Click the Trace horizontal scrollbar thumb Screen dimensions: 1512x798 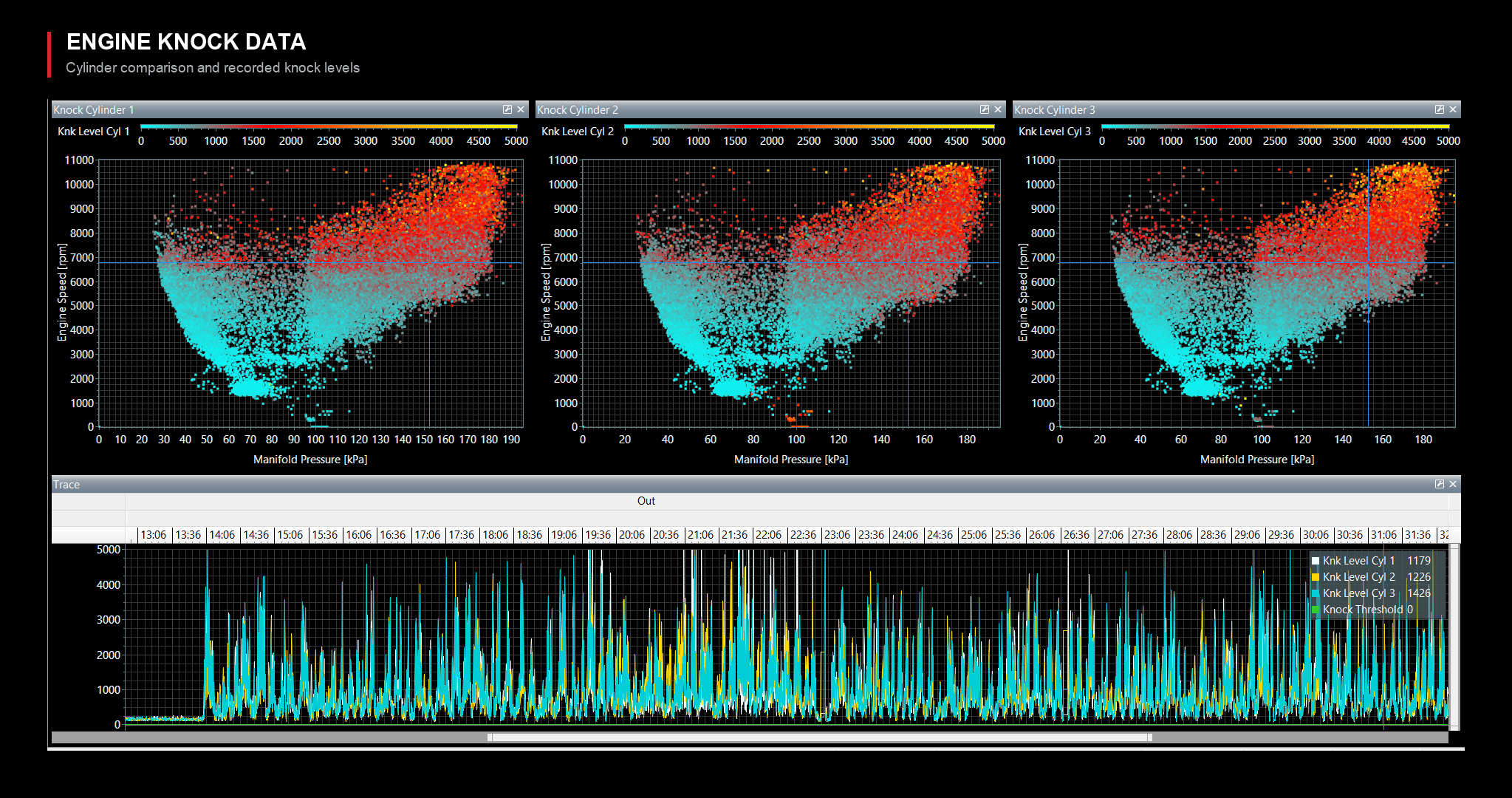[820, 737]
